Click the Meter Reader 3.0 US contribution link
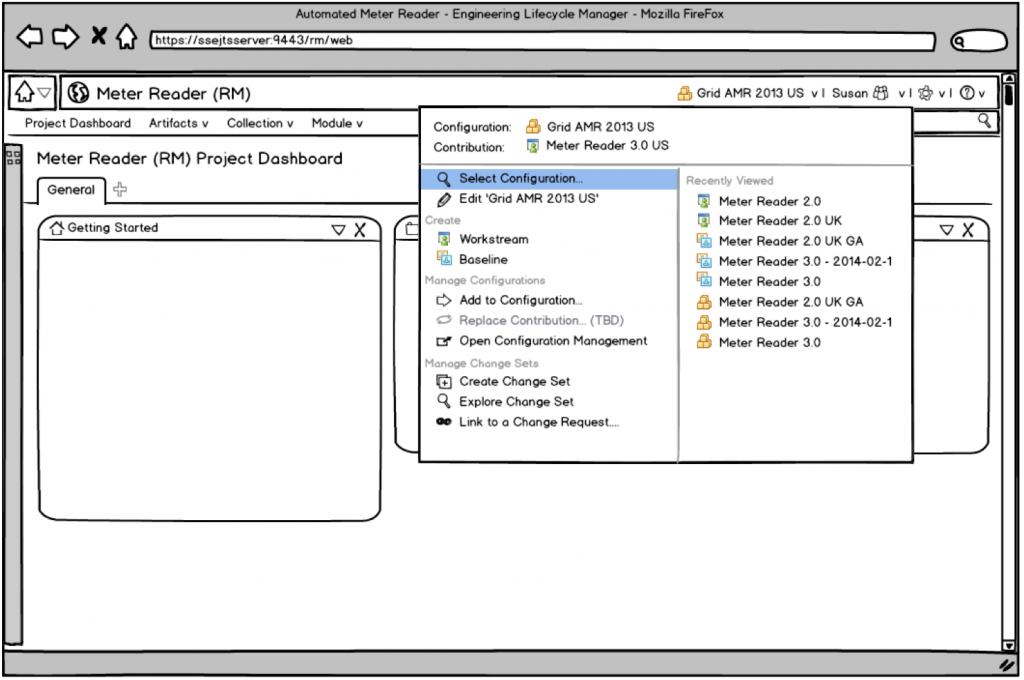1024x680 pixels. coord(598,146)
